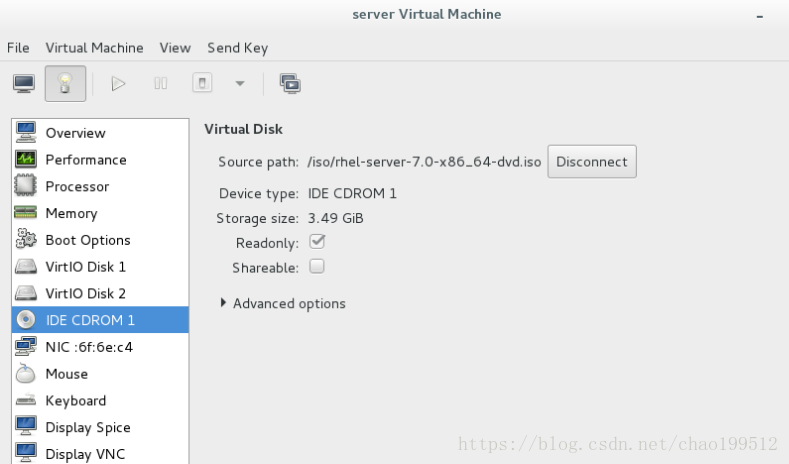Open the Send Key menu
The image size is (789, 464).
tap(238, 48)
